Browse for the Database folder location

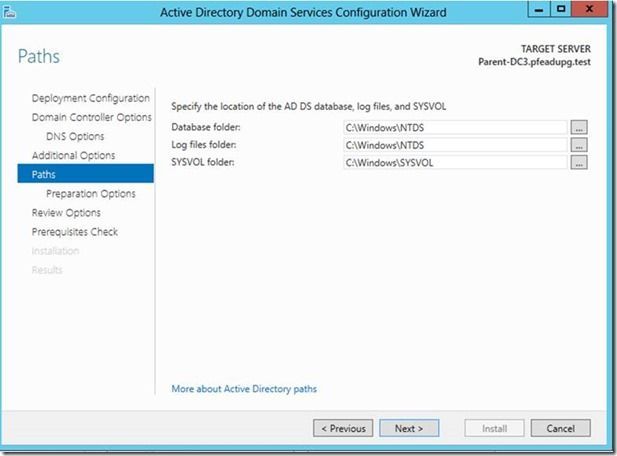click(579, 127)
